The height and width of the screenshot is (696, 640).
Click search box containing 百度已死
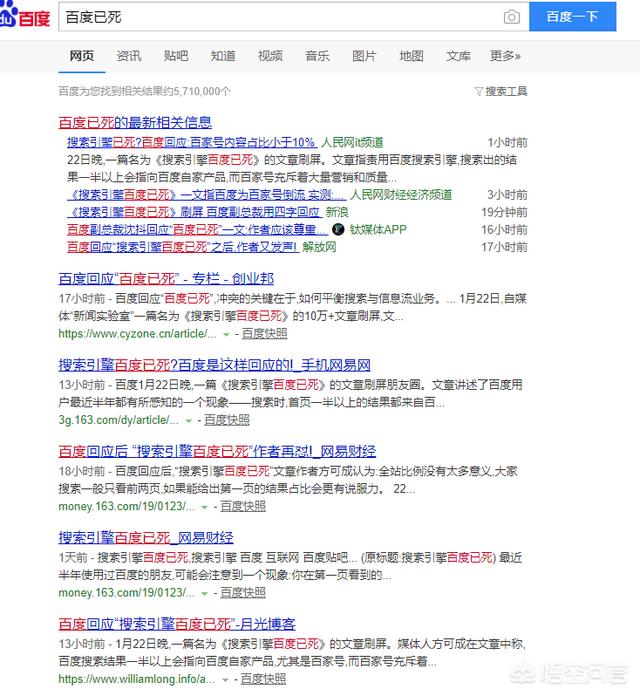(293, 17)
